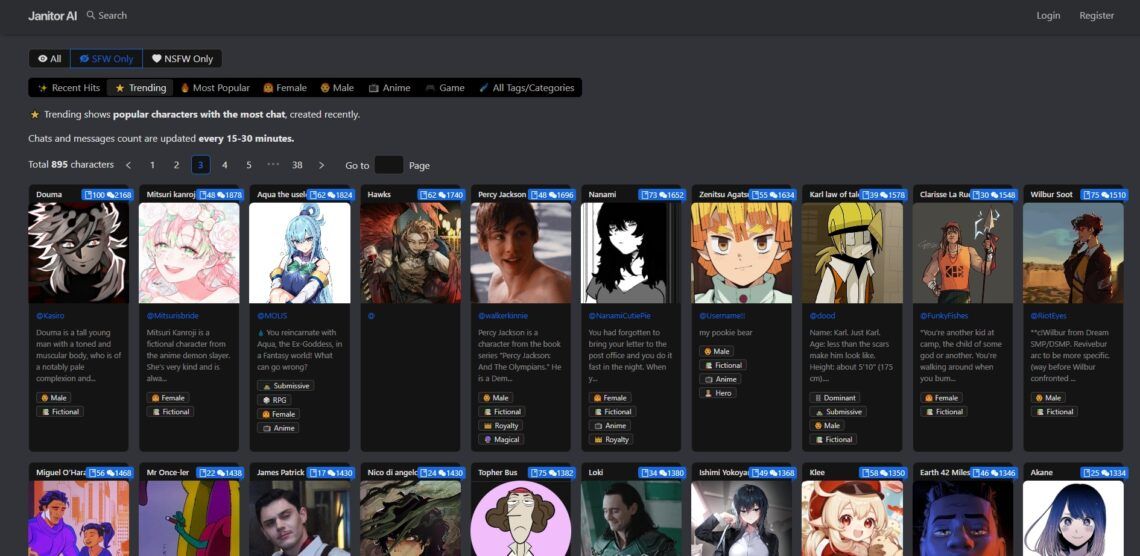Viewport: 1140px width, 556px height.
Task: Click the Go to page number field
Action: 388,165
